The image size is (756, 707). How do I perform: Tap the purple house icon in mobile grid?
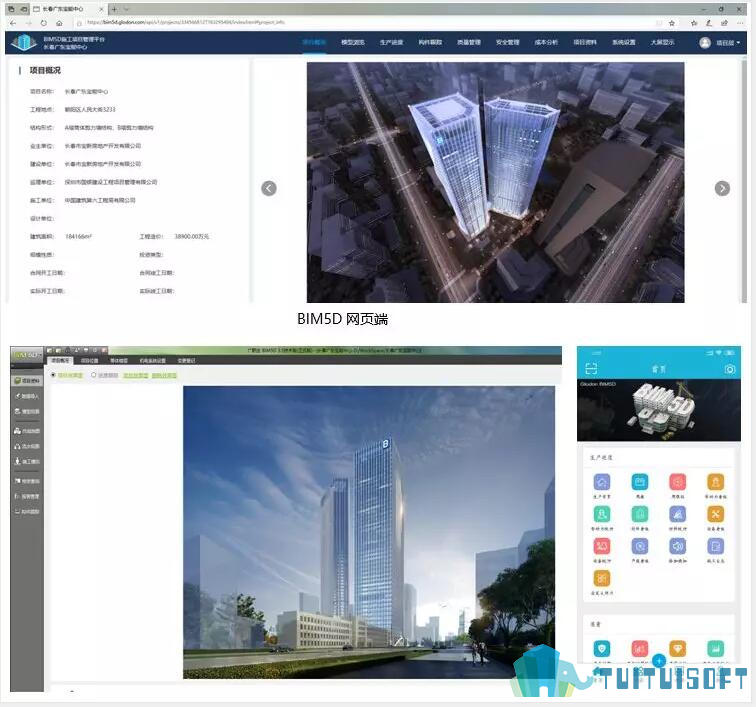click(x=602, y=482)
